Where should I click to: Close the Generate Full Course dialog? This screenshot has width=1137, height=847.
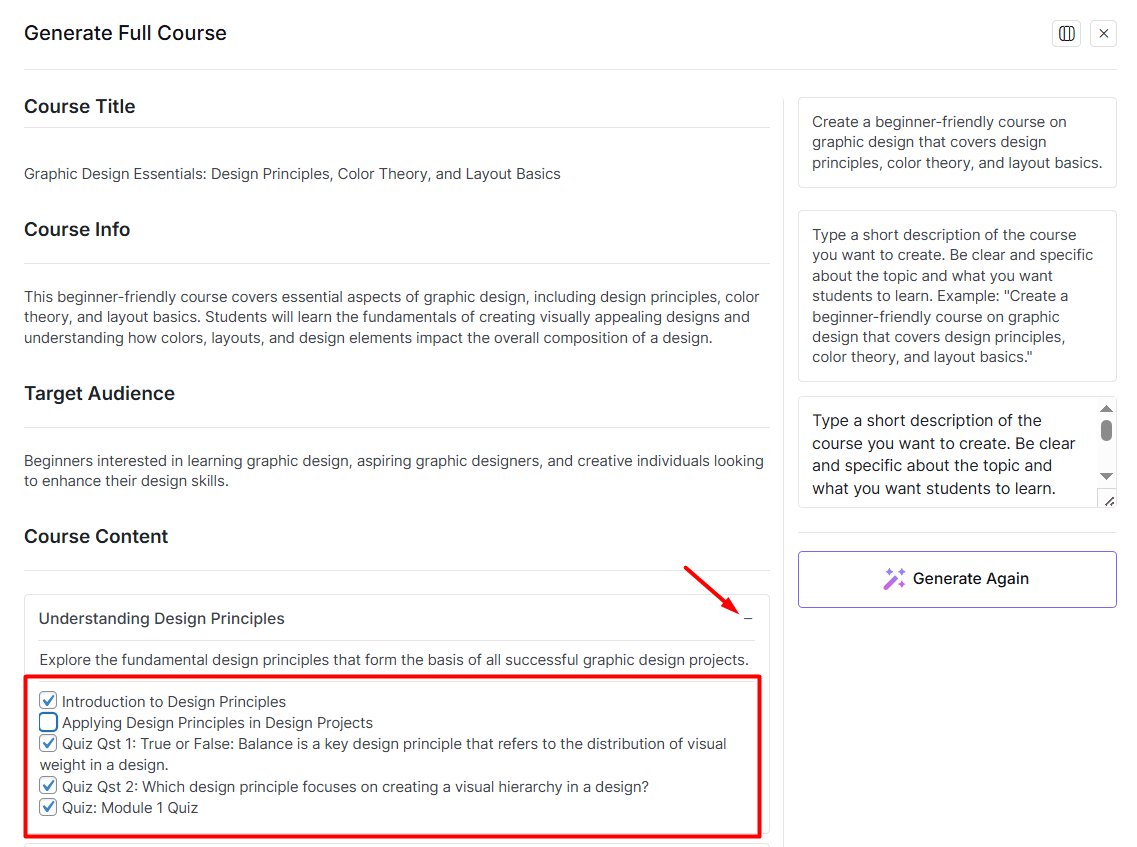pos(1103,33)
